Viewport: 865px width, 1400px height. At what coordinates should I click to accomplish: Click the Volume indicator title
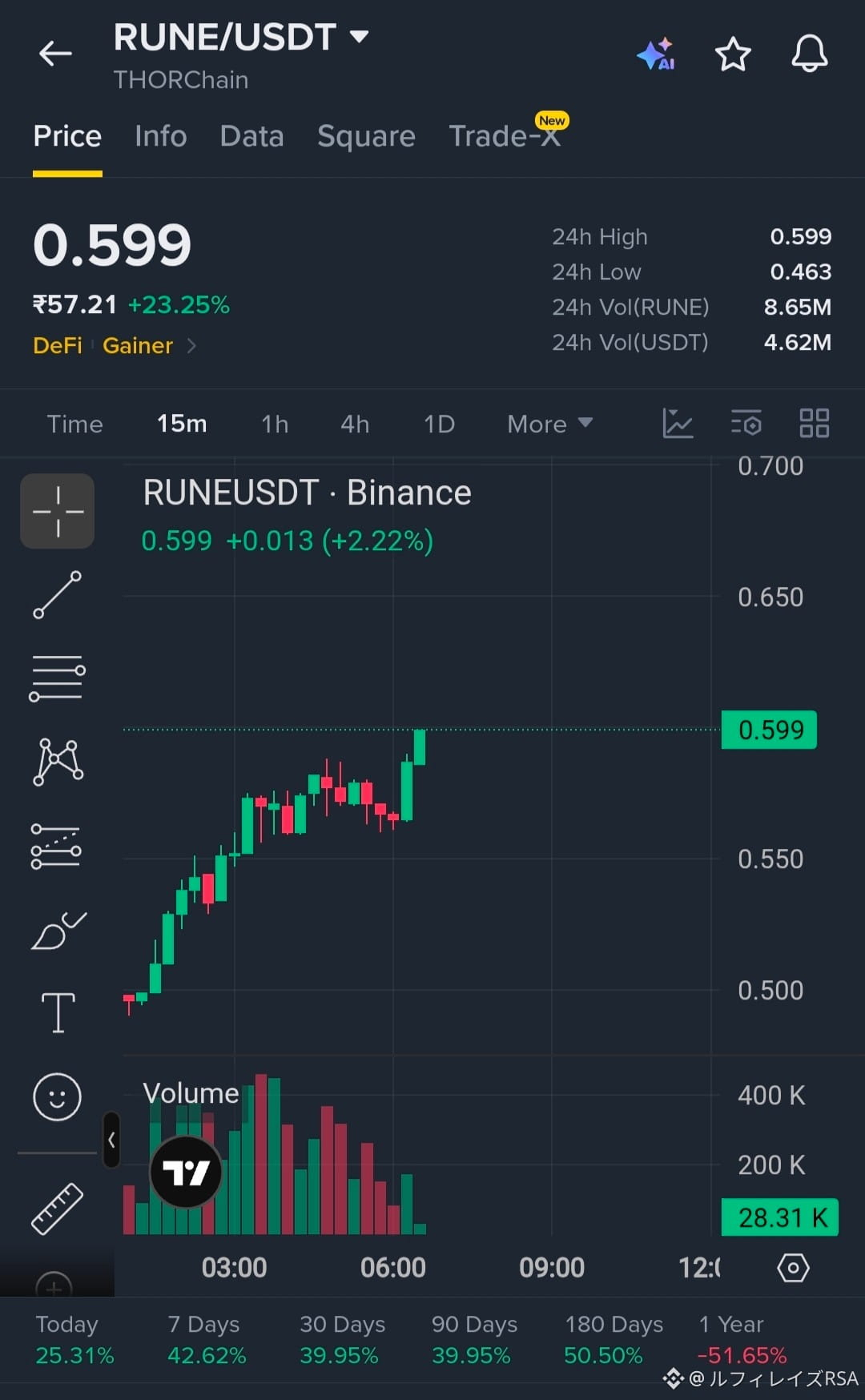pos(191,1093)
